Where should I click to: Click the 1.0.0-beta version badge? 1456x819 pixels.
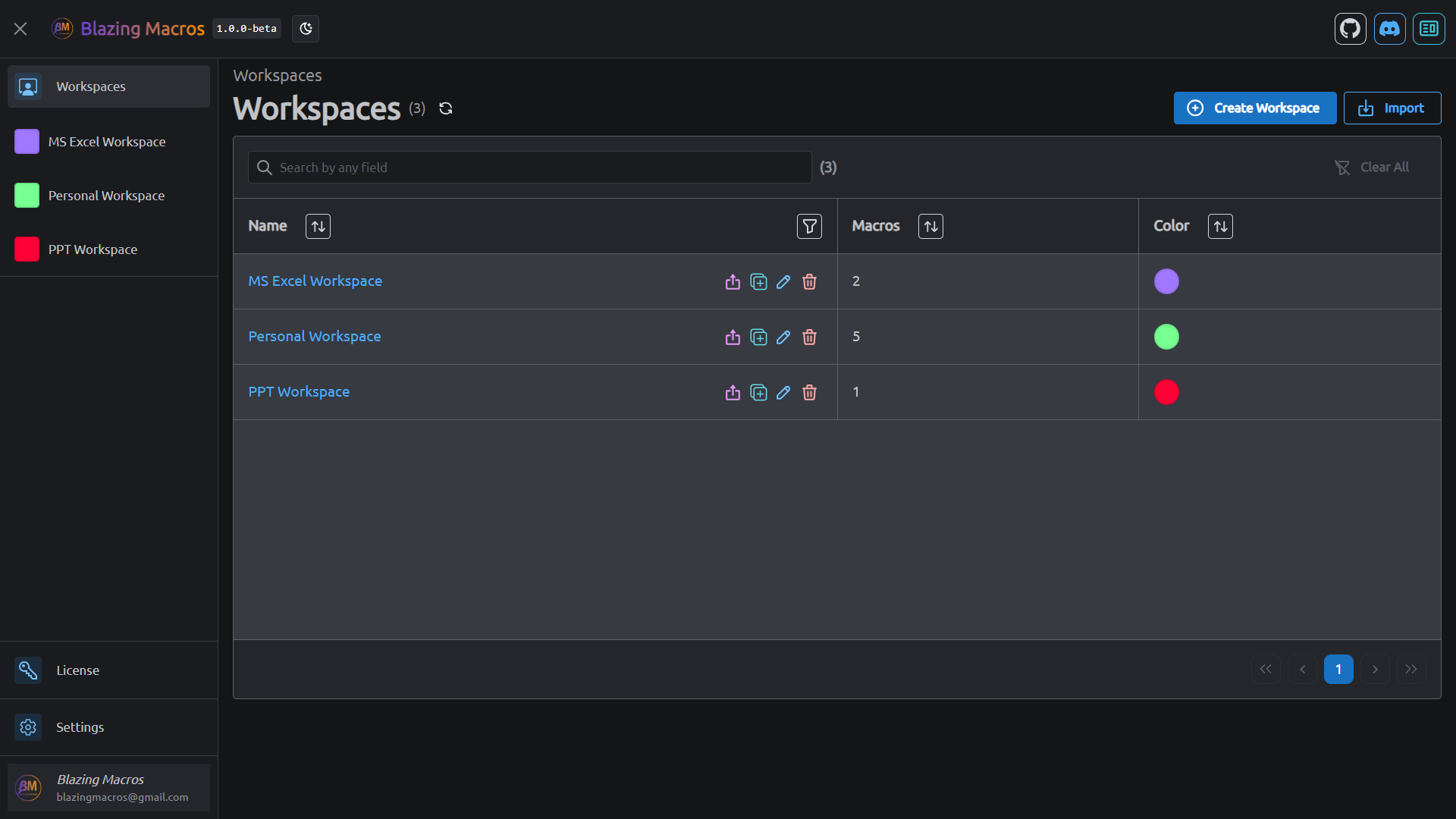pyautogui.click(x=246, y=29)
